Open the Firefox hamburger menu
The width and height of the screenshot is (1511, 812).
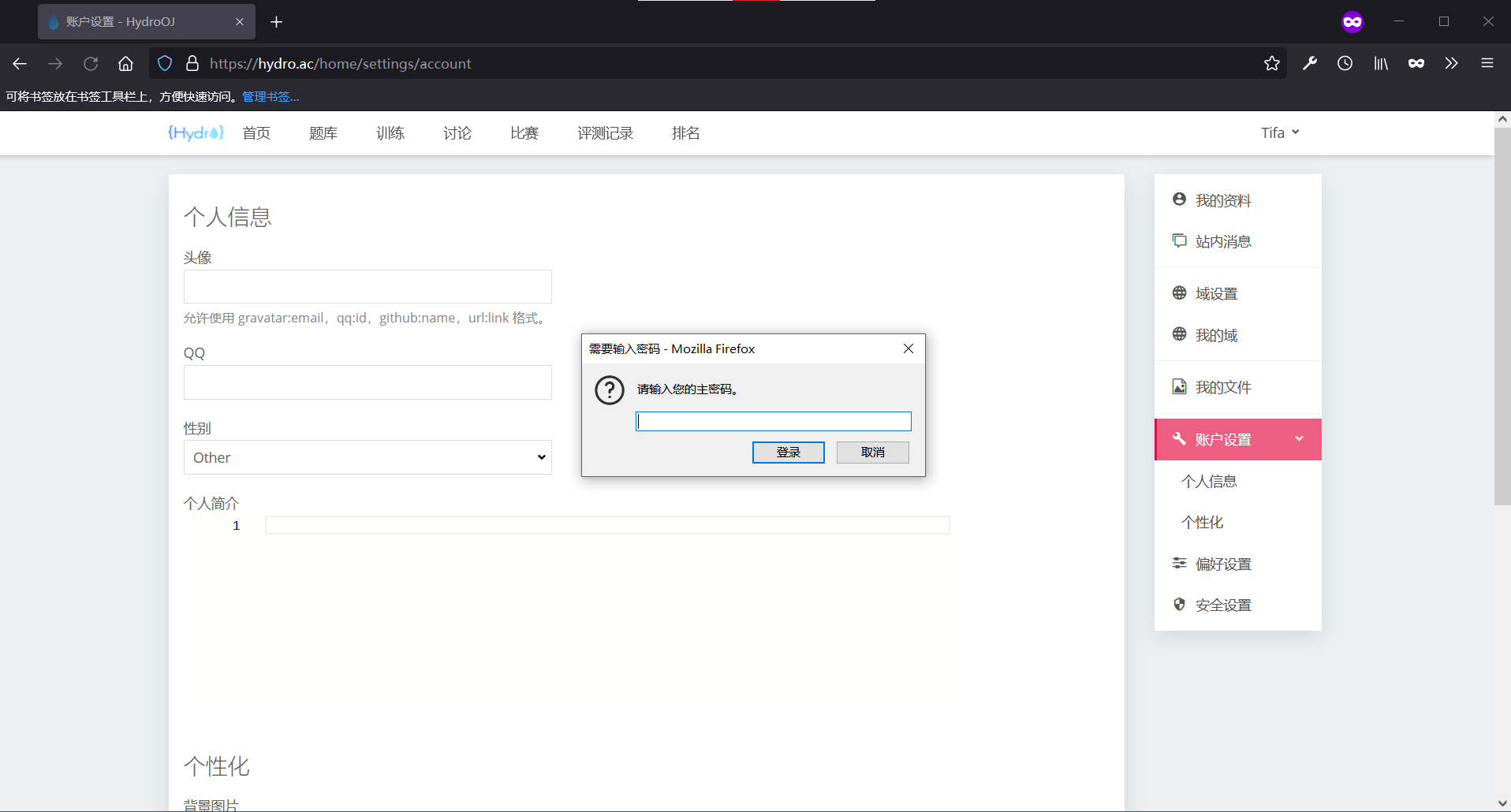click(x=1487, y=64)
